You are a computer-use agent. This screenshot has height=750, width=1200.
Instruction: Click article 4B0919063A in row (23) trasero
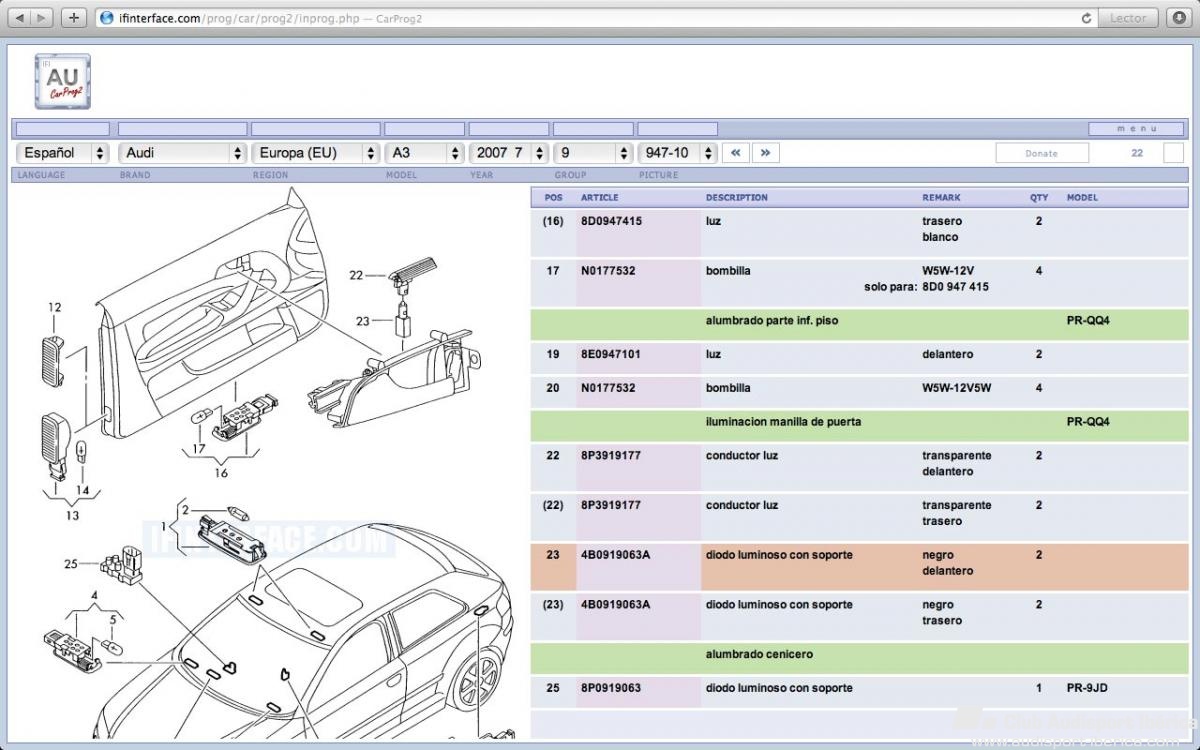click(615, 605)
